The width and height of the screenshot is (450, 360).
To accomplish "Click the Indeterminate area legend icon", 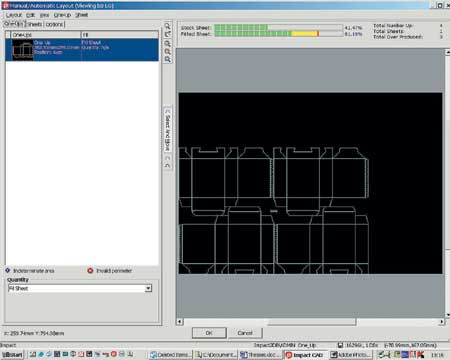I will pos(8,270).
